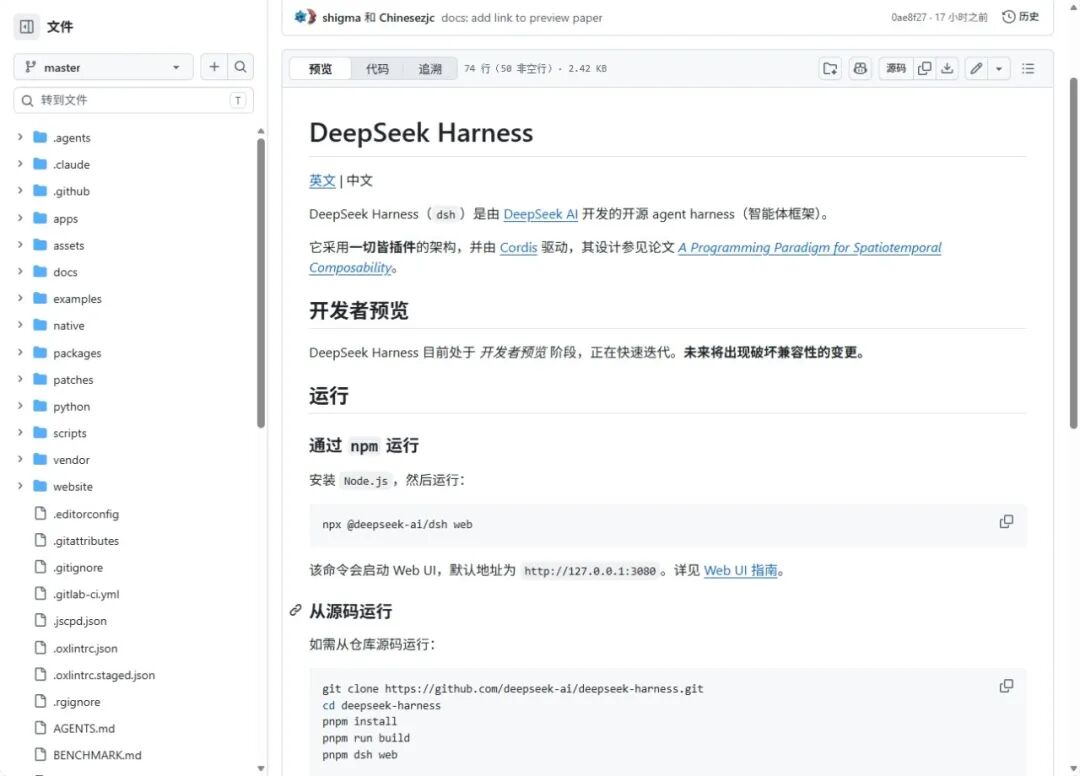Click the add file plus button
Image resolution: width=1080 pixels, height=776 pixels.
click(214, 67)
